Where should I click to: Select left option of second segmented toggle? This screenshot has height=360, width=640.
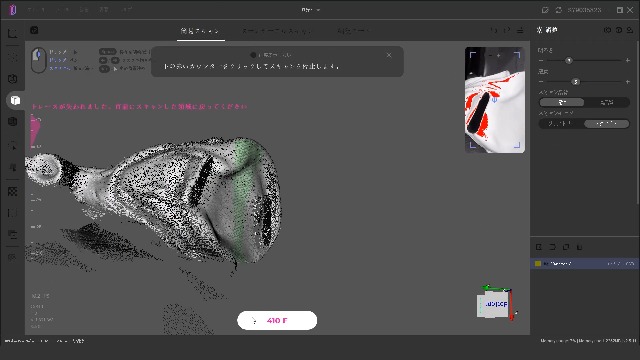pos(561,123)
